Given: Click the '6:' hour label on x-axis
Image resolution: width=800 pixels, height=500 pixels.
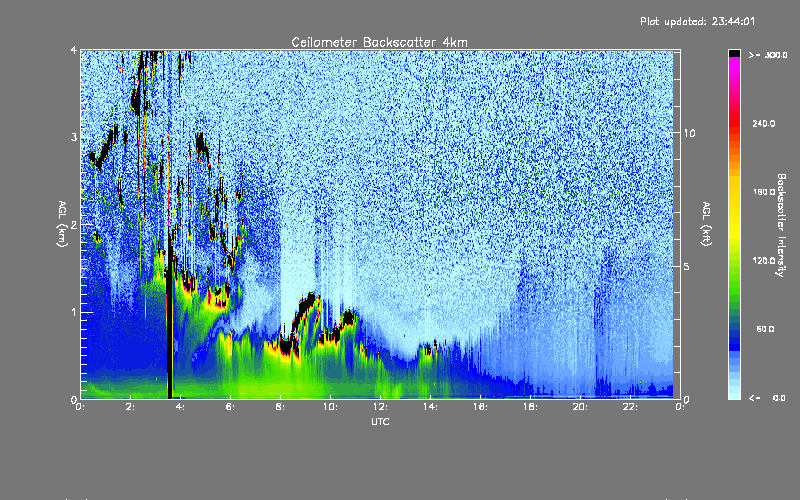Looking at the screenshot, I should pyautogui.click(x=230, y=407).
